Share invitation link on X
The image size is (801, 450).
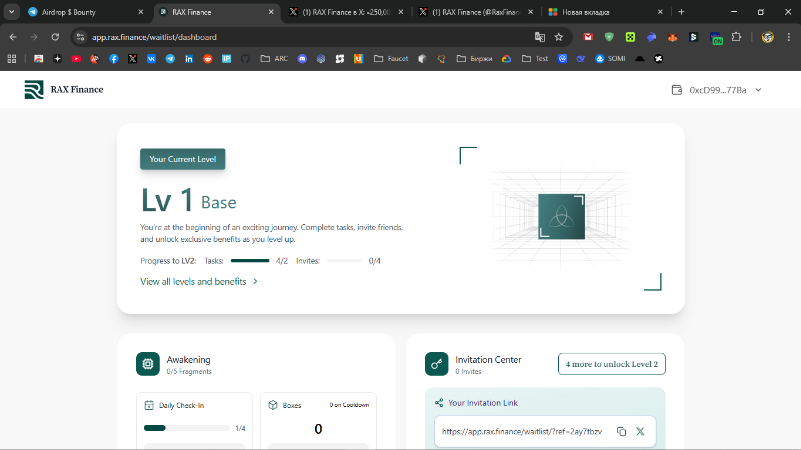coord(640,432)
